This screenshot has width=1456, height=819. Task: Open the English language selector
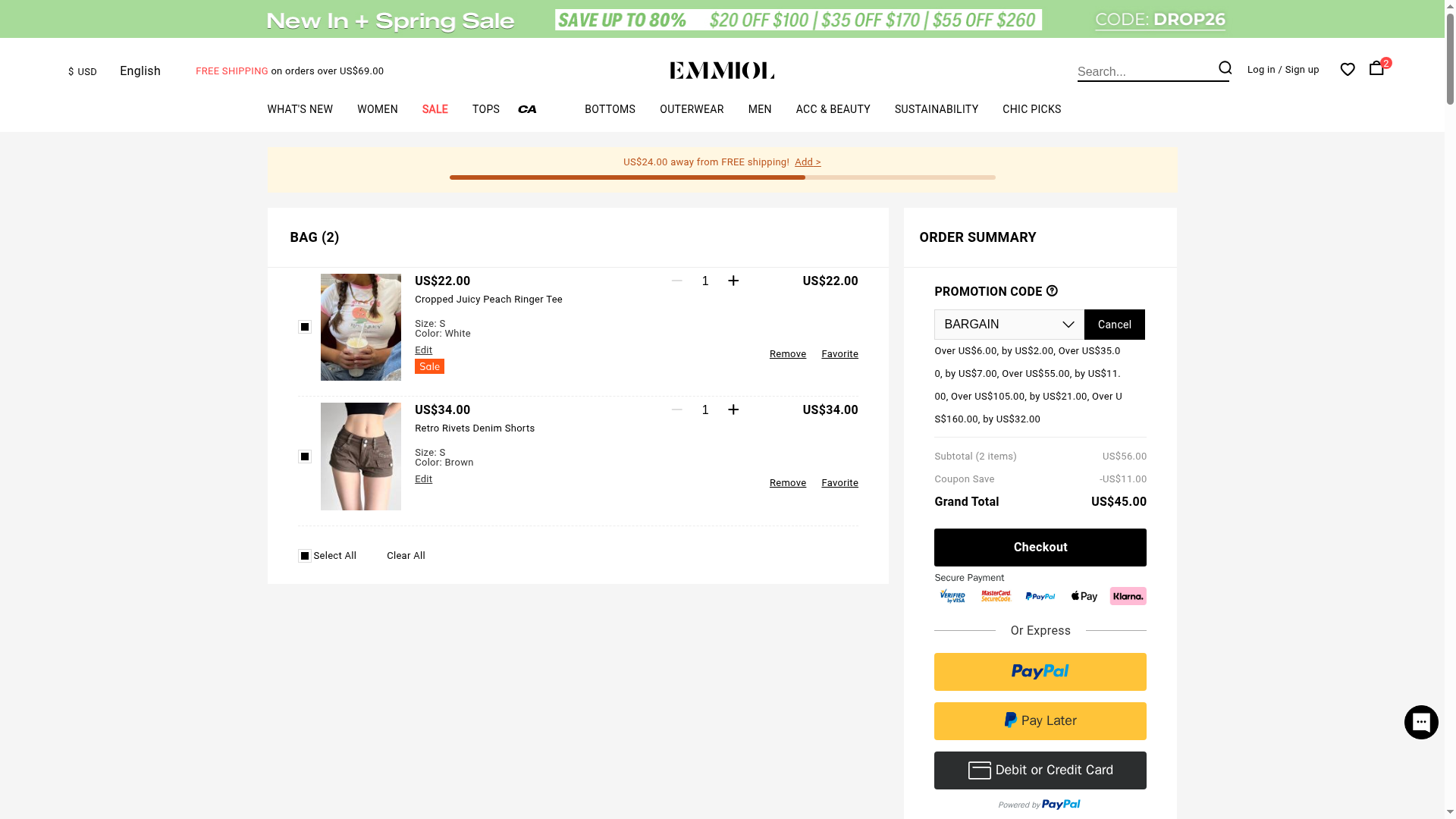click(x=140, y=71)
